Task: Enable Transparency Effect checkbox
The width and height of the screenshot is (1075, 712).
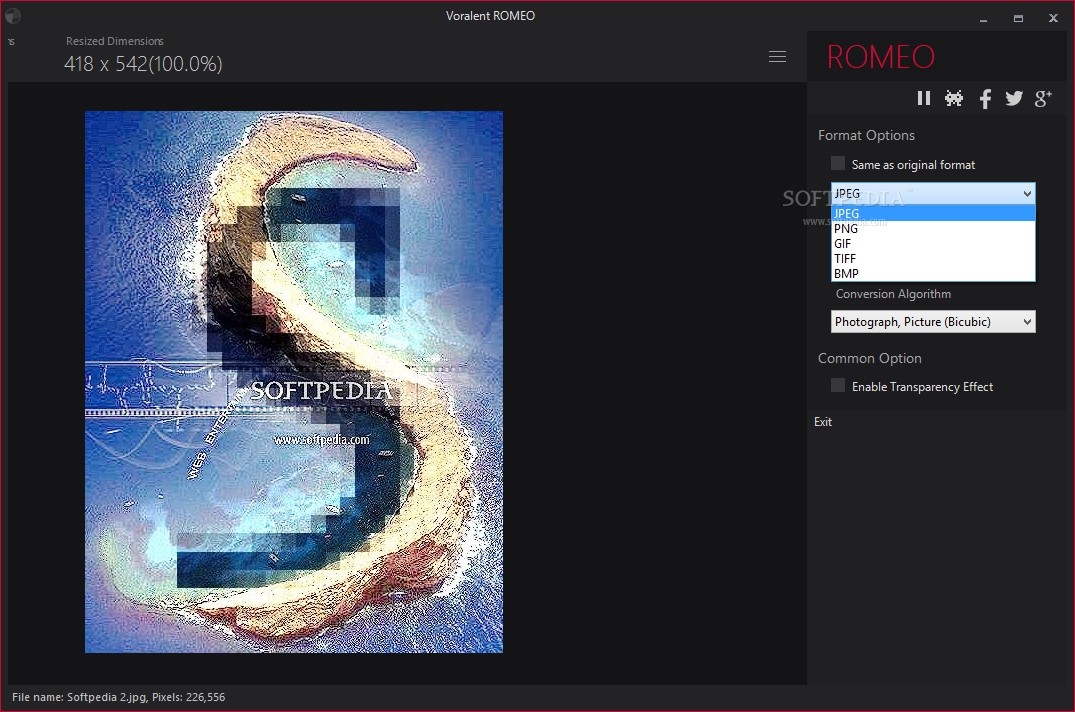Action: [x=838, y=385]
